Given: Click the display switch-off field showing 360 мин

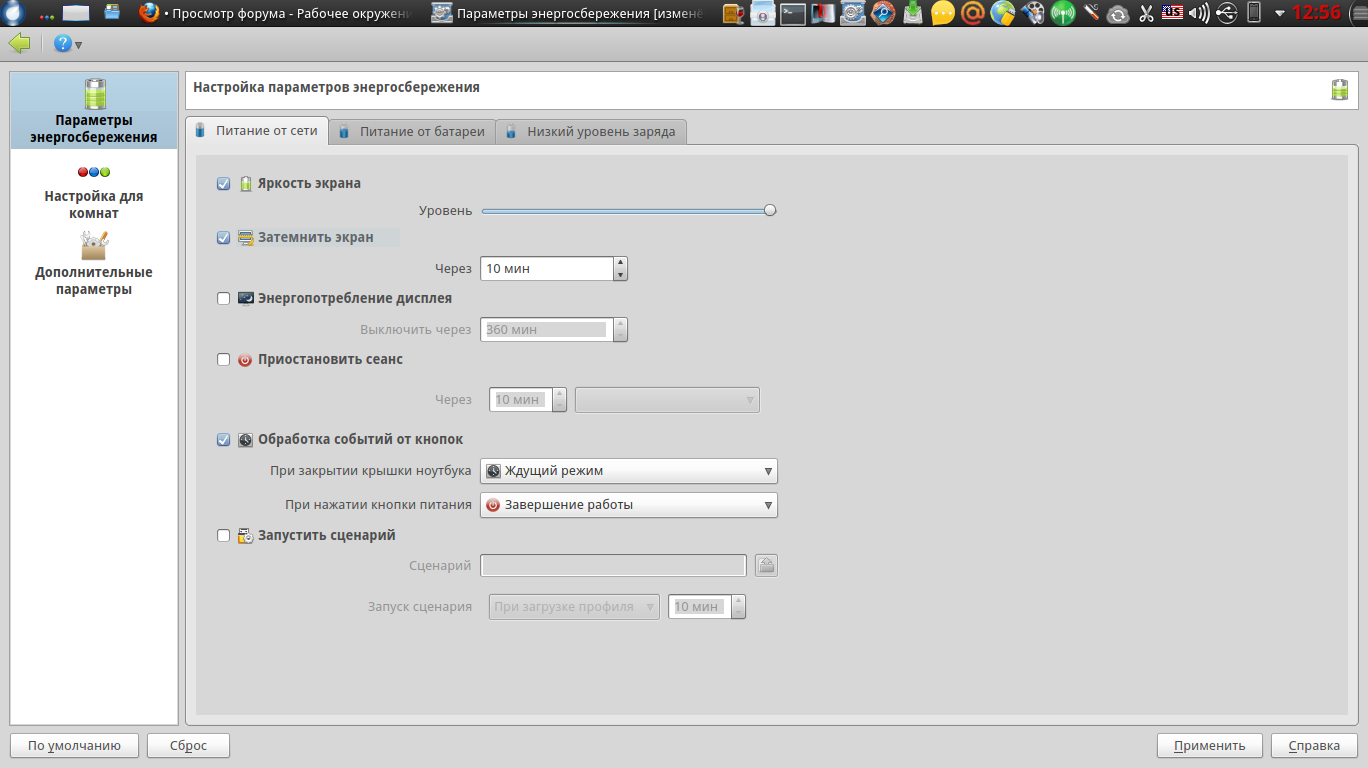Looking at the screenshot, I should [x=547, y=330].
